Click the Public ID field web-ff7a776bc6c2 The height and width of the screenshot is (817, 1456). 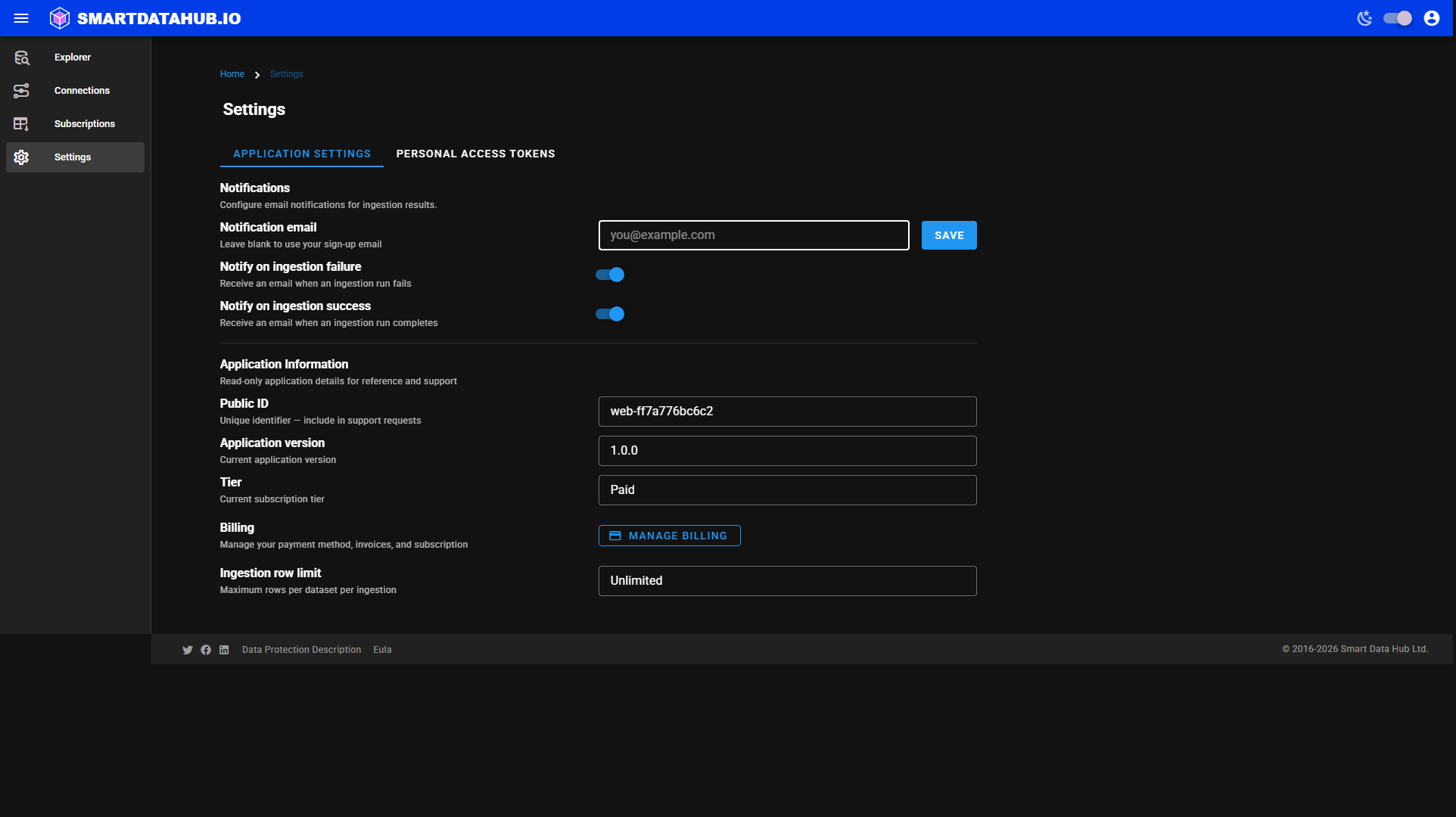[x=788, y=412]
